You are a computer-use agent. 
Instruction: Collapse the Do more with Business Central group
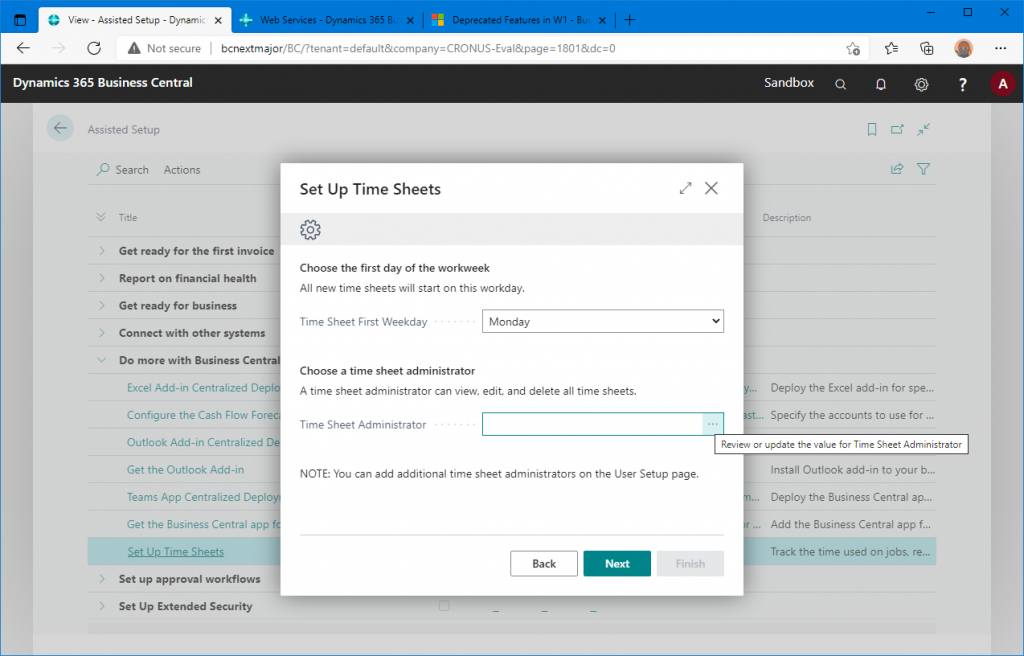coord(102,360)
